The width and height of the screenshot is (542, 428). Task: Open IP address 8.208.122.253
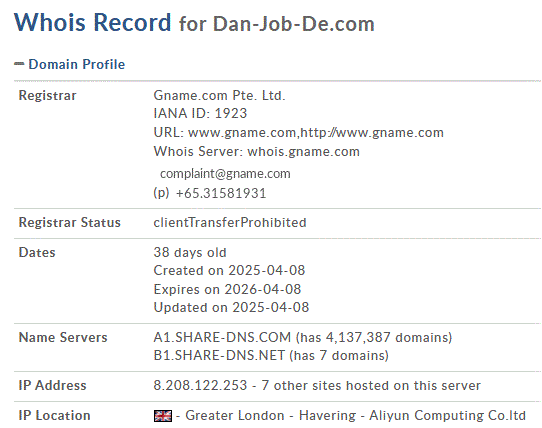[x=200, y=385]
